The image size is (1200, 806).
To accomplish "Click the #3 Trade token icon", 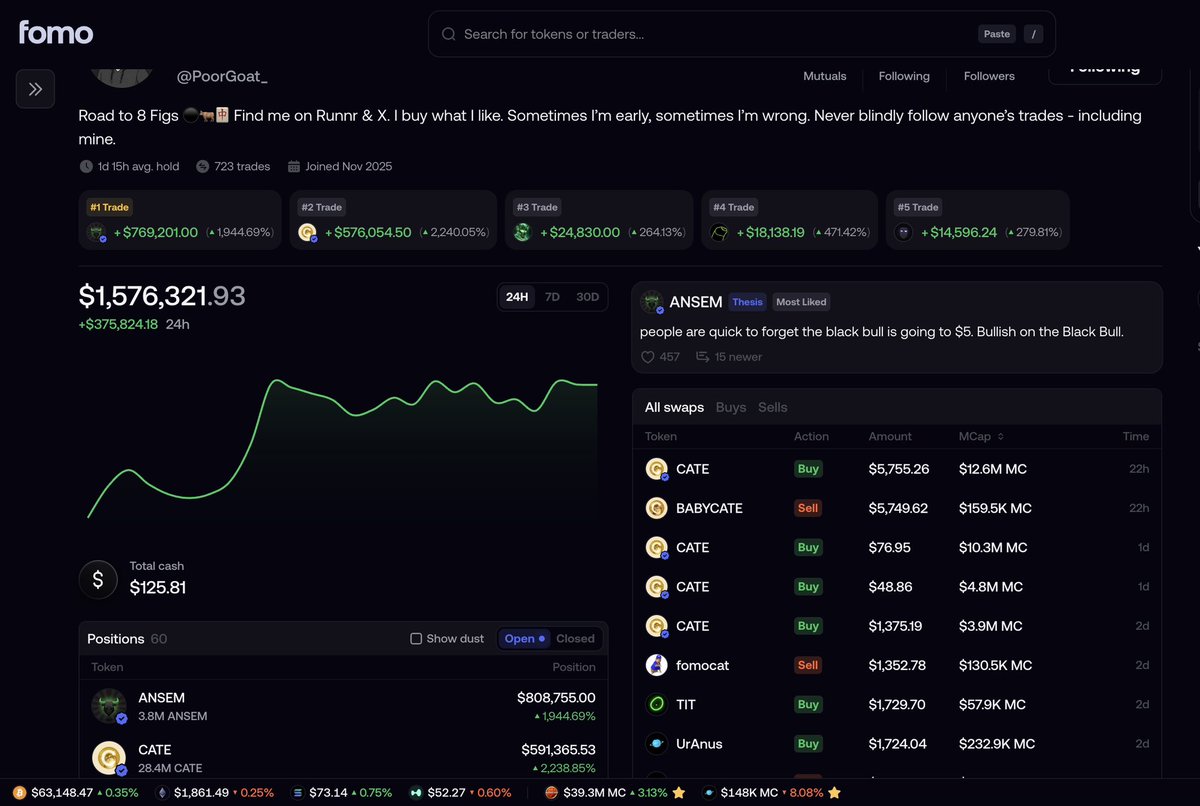I will [522, 232].
